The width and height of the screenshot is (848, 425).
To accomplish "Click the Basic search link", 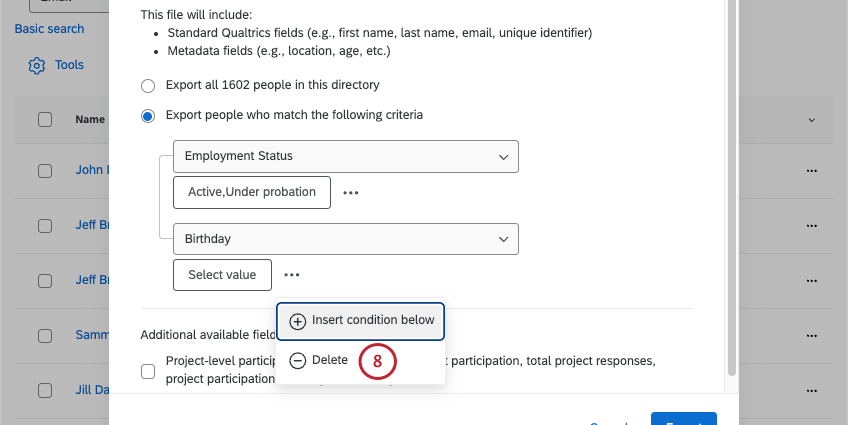I will tap(49, 29).
